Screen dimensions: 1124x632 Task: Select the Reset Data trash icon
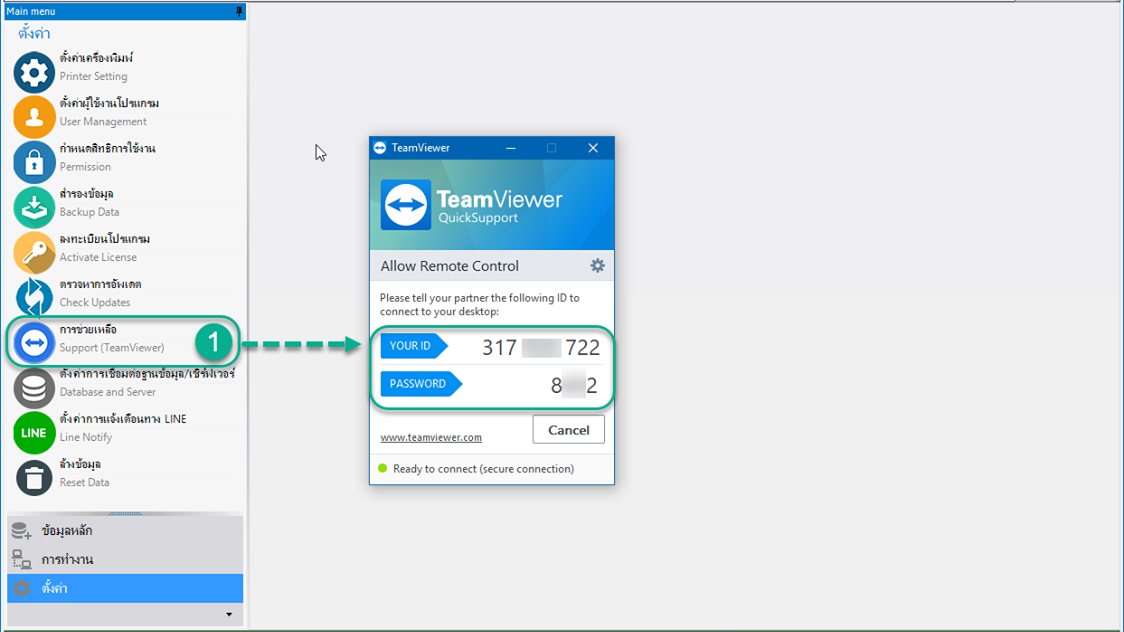(34, 478)
